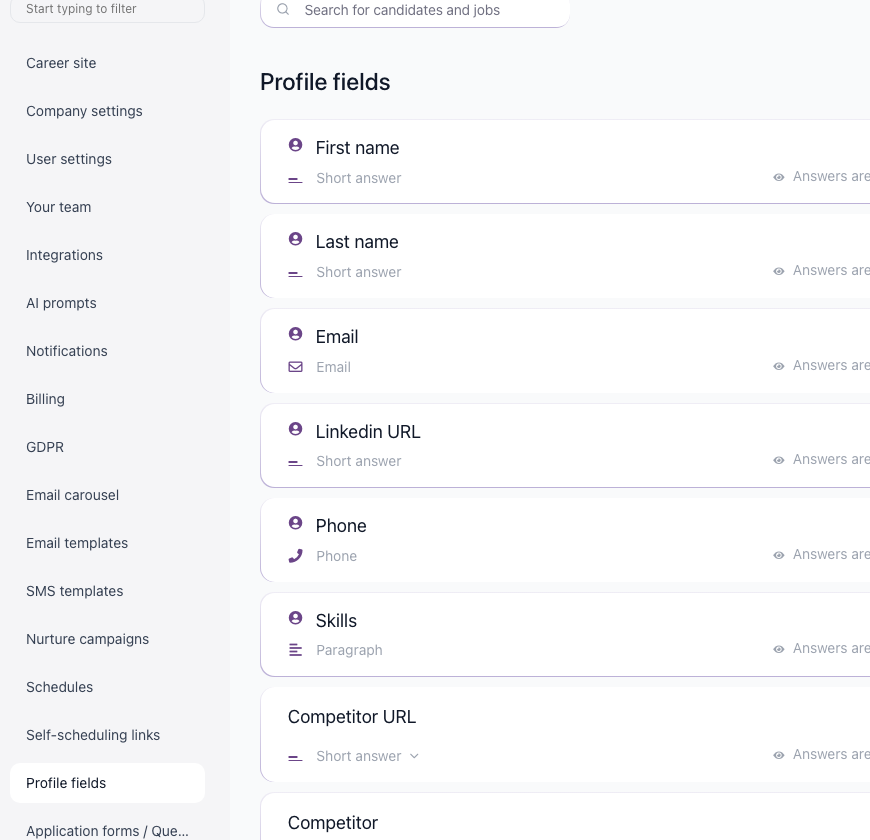The image size is (870, 840).
Task: Focus the Search for candidates and jobs field
Action: click(x=415, y=11)
